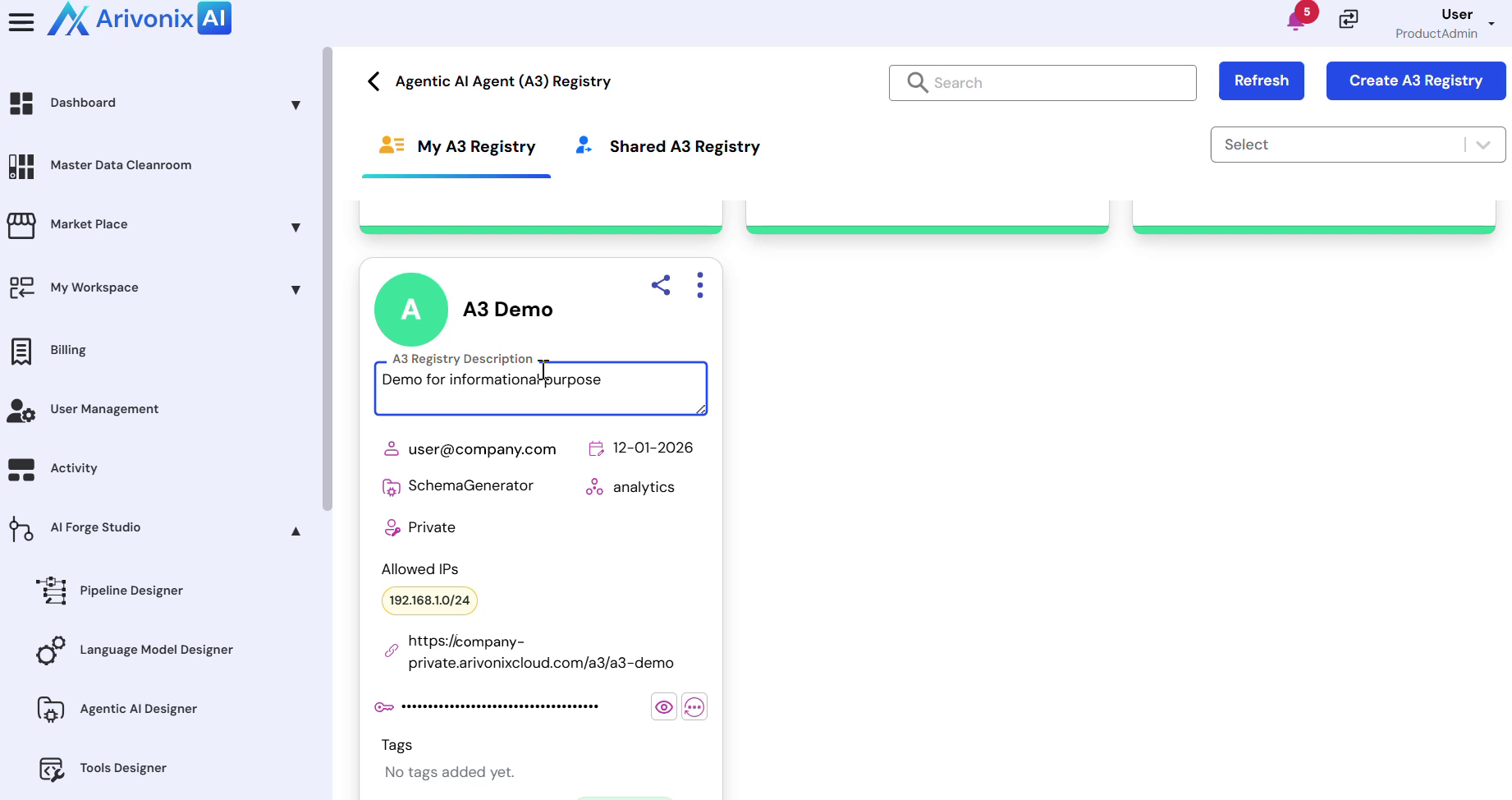Click the switch workspace icon in header
1512x800 pixels.
coord(1349,20)
